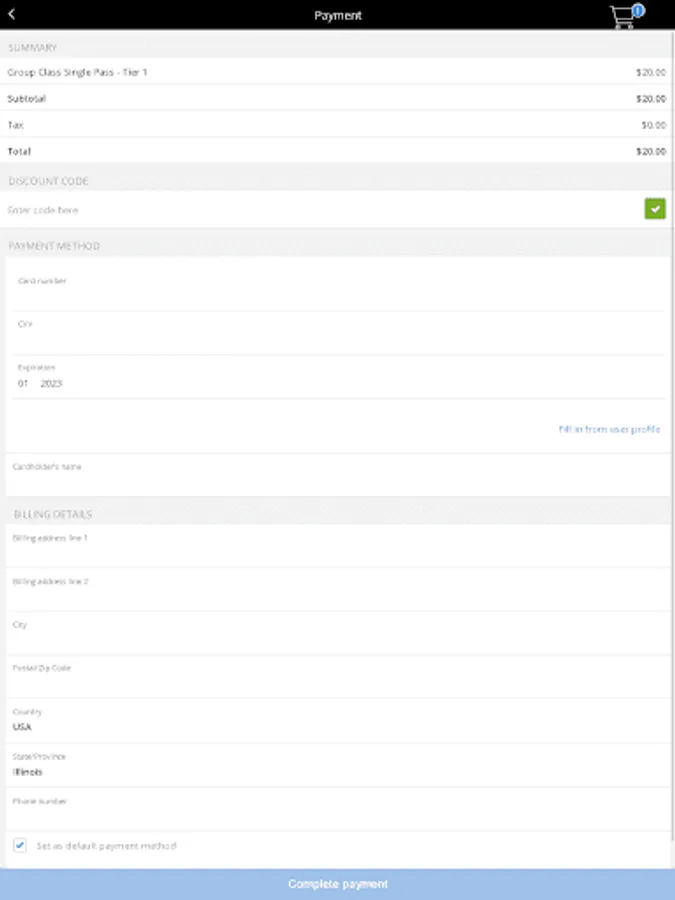Focus the CVV field
The image size is (675, 900).
click(338, 333)
